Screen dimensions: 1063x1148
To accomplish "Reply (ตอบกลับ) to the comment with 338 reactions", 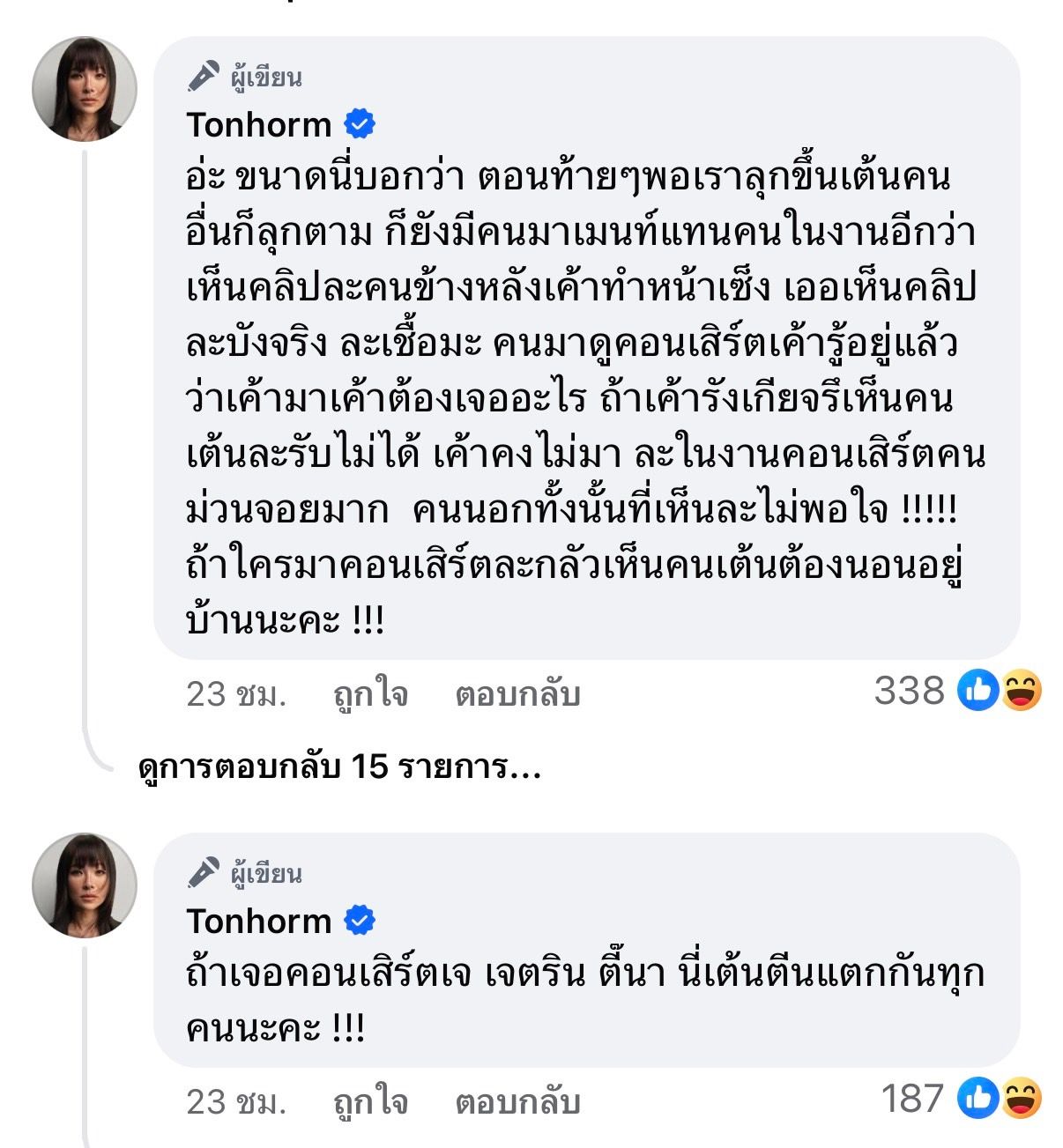I will (x=517, y=694).
